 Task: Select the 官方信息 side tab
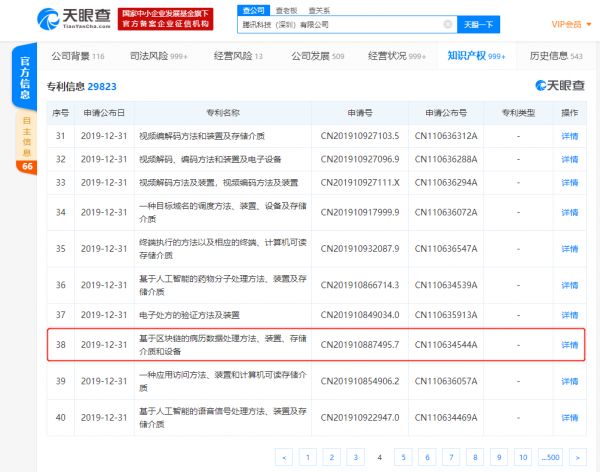(27, 75)
